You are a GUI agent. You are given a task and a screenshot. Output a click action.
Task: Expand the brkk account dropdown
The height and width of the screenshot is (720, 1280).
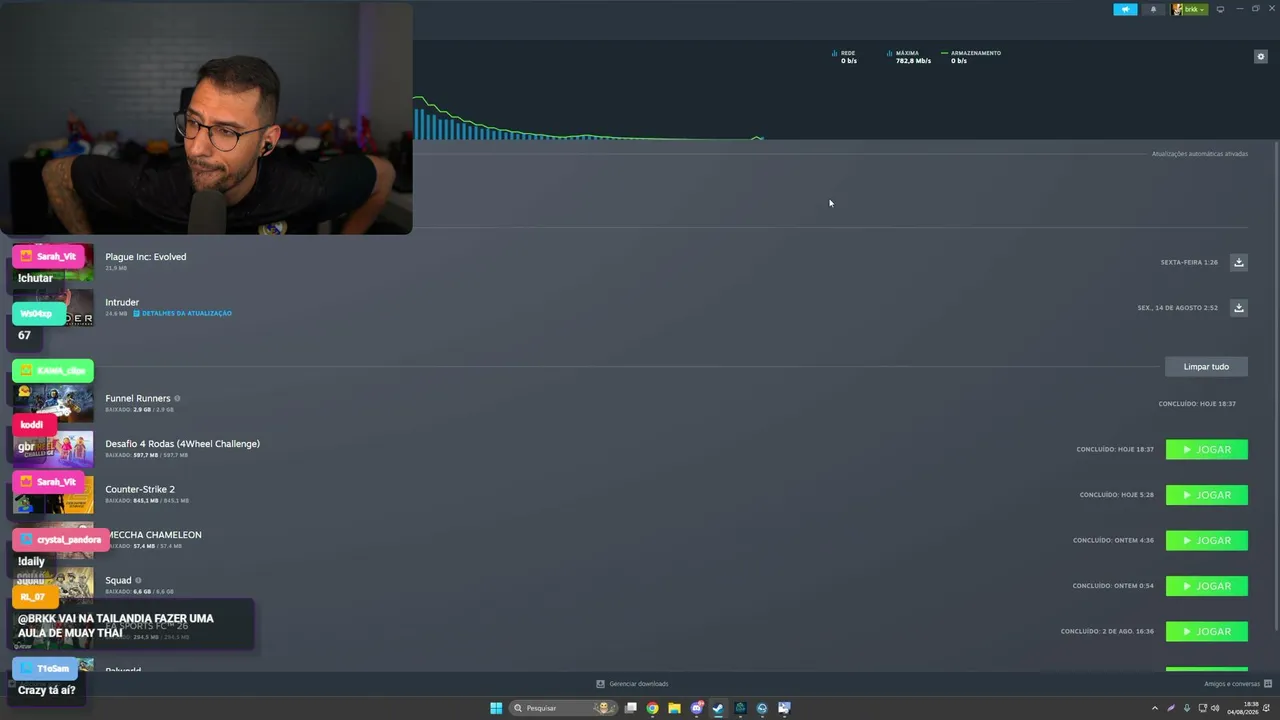click(1190, 9)
